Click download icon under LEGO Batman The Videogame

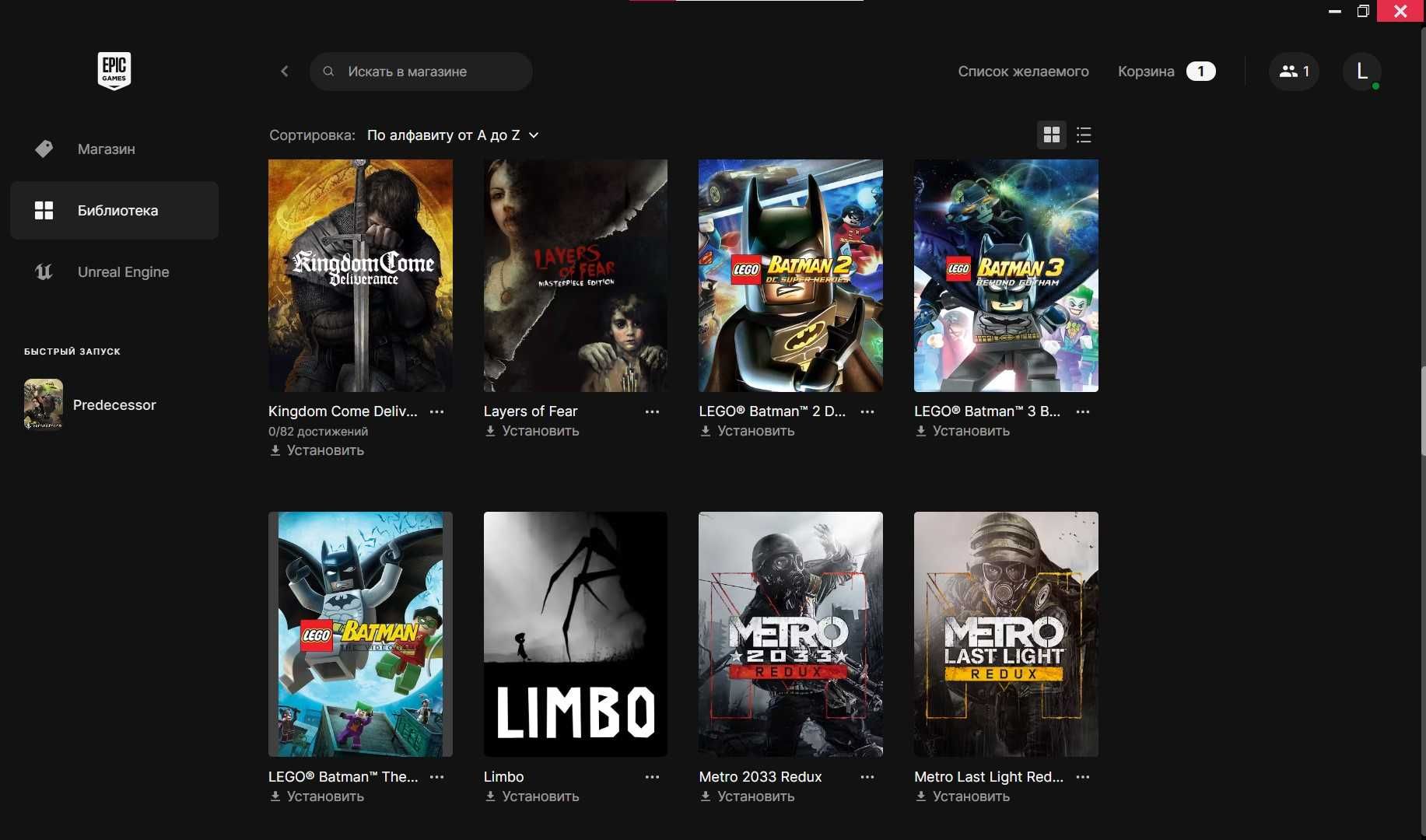point(275,796)
